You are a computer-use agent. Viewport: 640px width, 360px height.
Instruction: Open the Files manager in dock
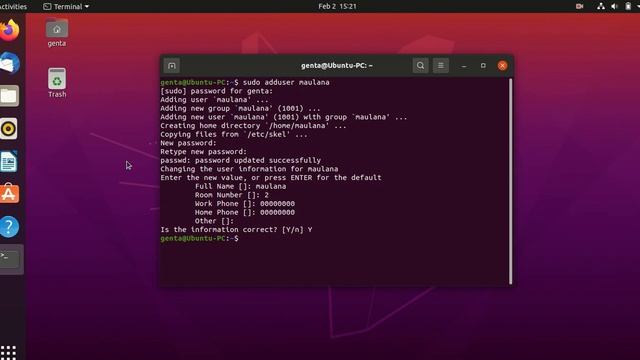click(x=9, y=96)
